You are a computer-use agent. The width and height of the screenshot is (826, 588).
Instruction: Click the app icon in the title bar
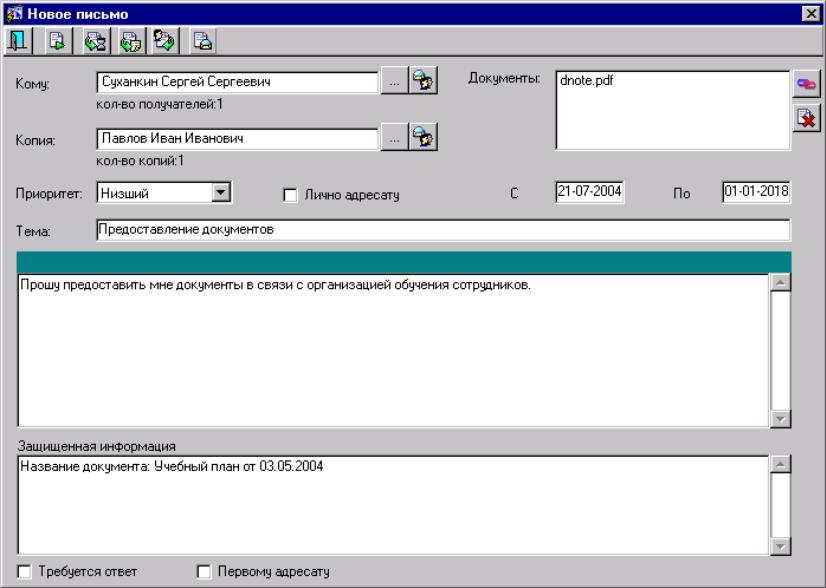(x=14, y=13)
